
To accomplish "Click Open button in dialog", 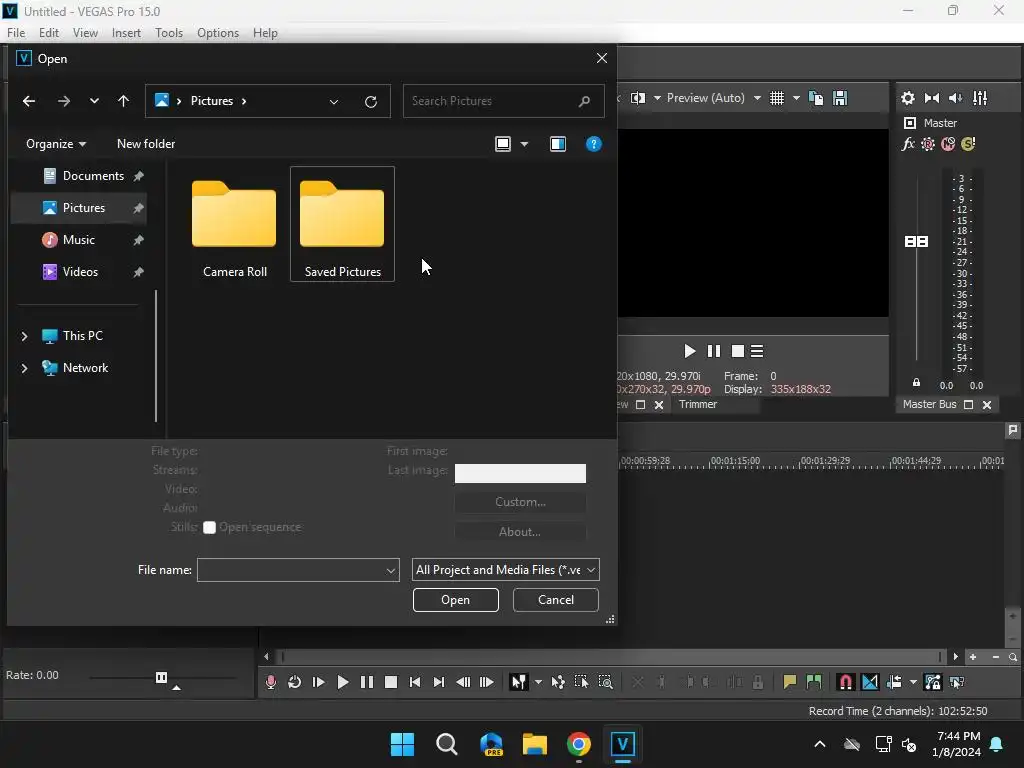I will pos(455,600).
